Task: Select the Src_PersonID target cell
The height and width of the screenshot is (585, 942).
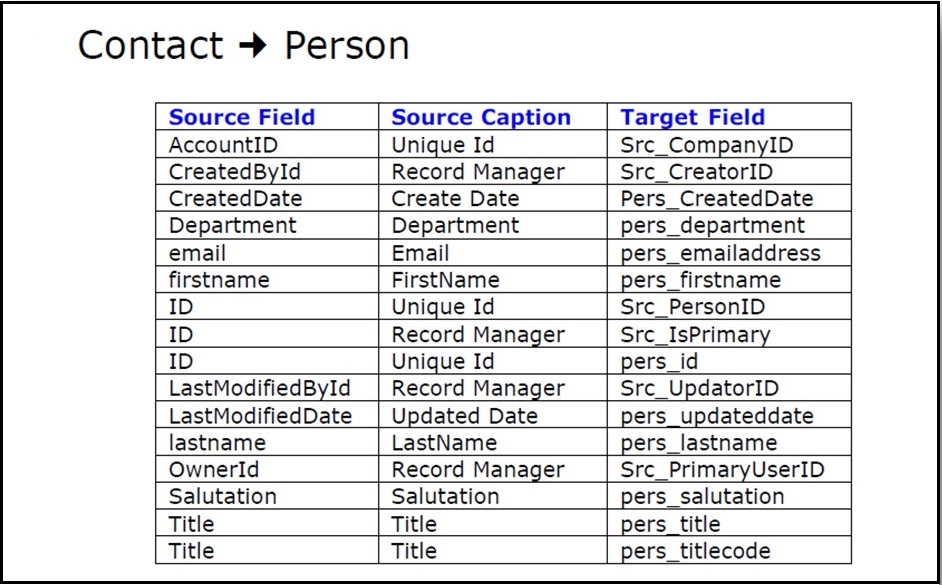Action: click(729, 307)
